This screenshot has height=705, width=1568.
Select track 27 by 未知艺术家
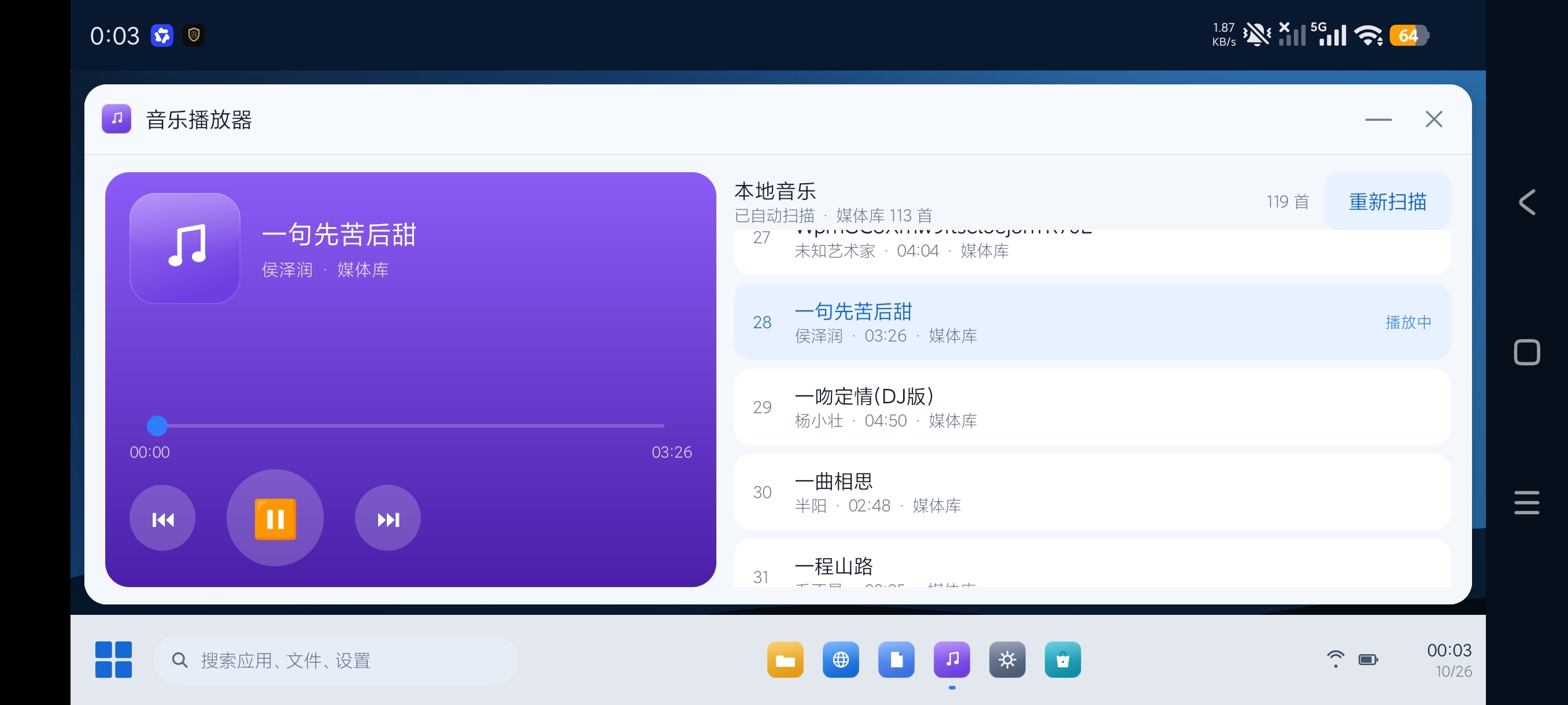1092,252
